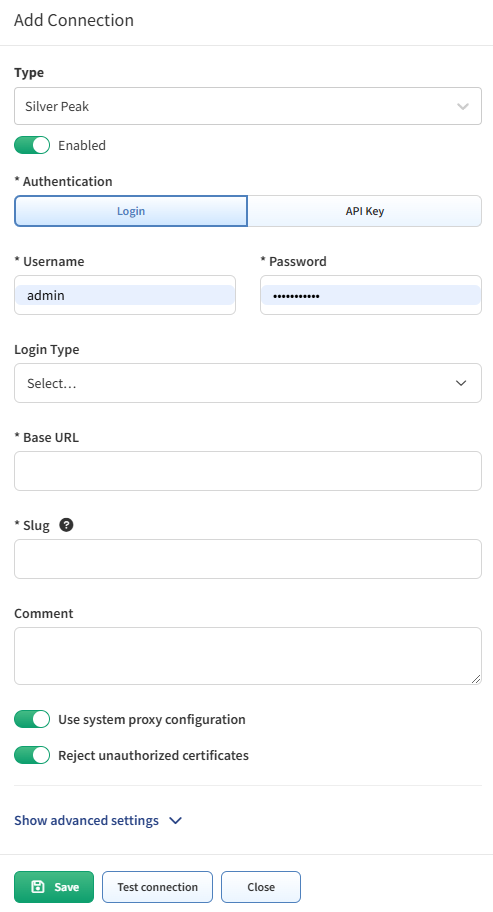
Task: Click the Slug help question mark icon
Action: [x=66, y=525]
